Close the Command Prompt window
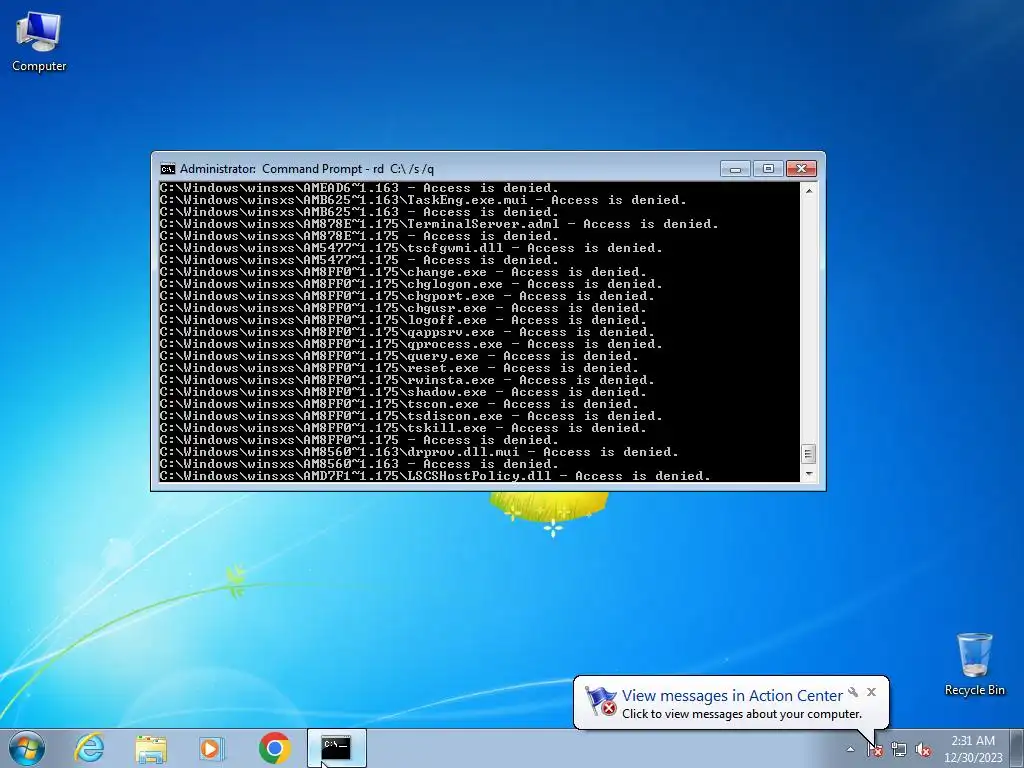 click(801, 168)
